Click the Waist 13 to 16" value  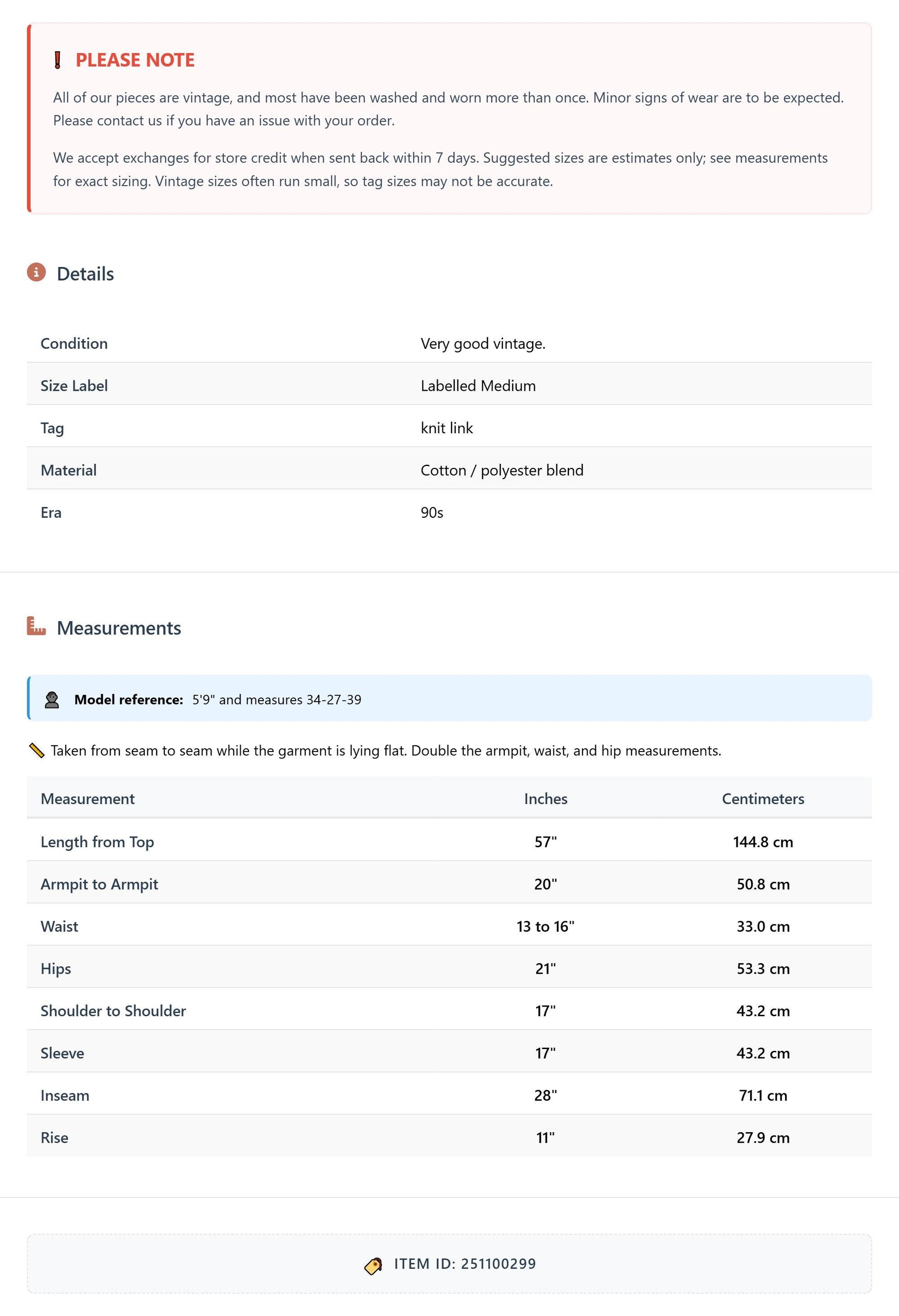(545, 927)
